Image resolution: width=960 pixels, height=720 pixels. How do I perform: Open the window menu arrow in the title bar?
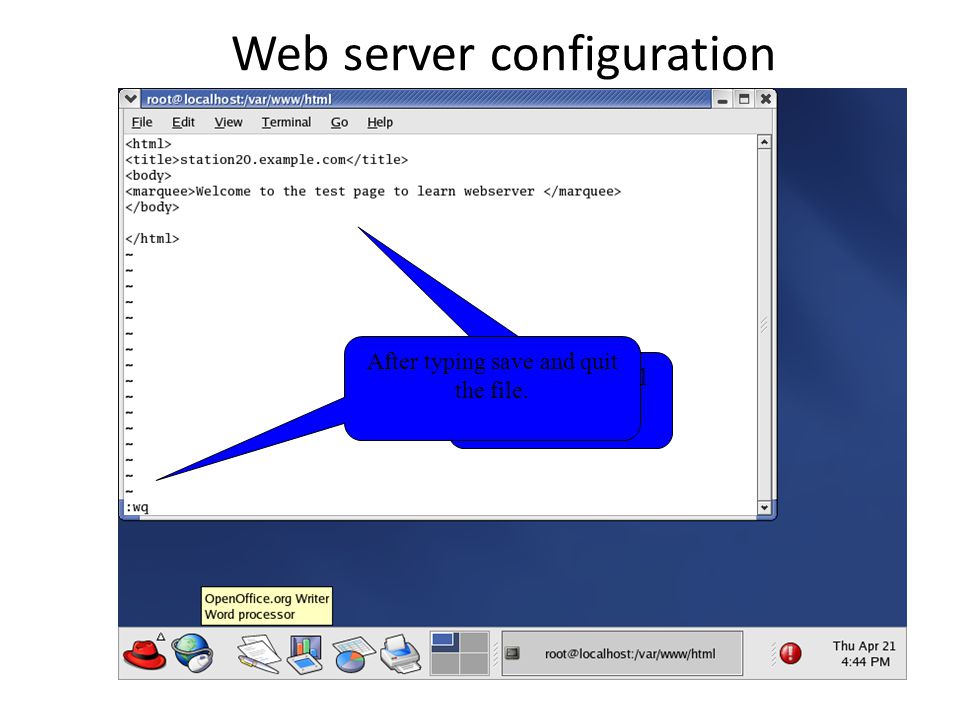130,99
